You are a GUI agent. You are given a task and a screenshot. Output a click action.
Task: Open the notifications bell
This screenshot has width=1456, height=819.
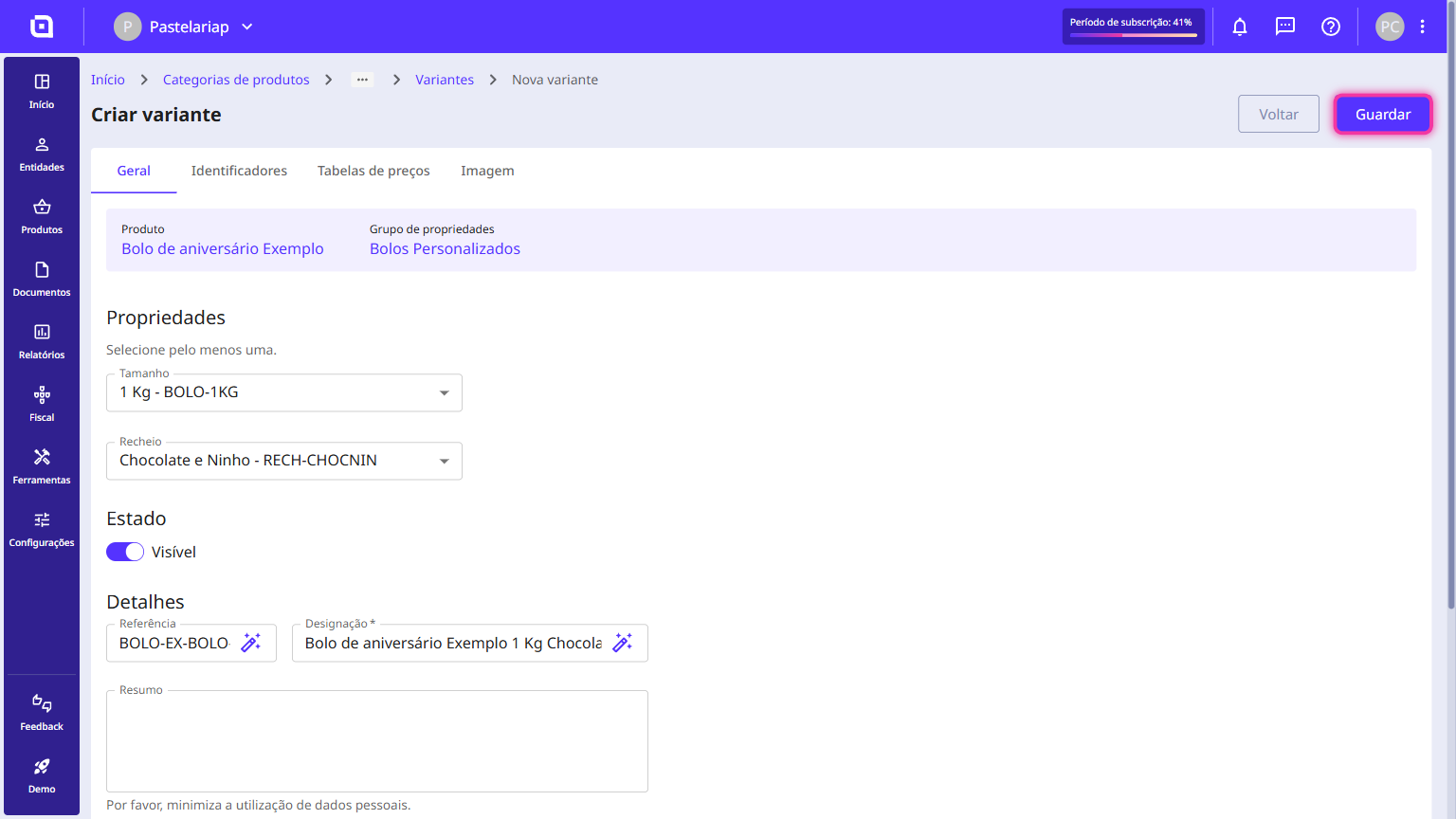1240,27
